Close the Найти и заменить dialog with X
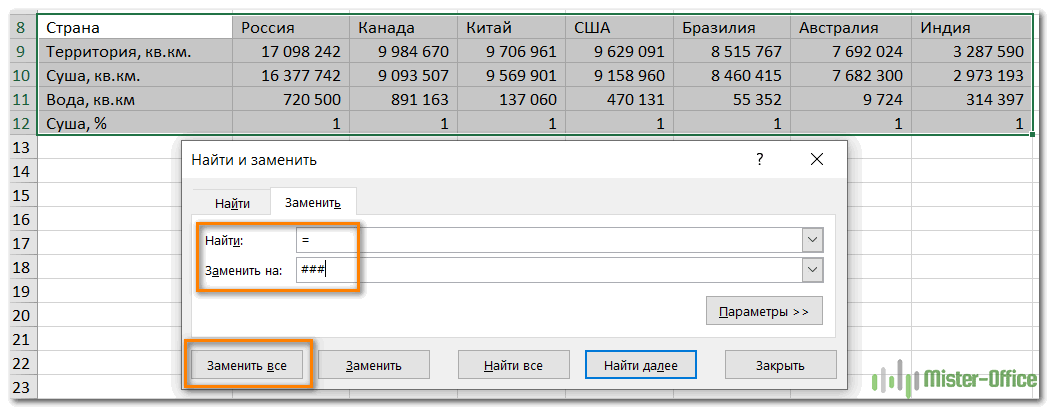 [x=817, y=159]
